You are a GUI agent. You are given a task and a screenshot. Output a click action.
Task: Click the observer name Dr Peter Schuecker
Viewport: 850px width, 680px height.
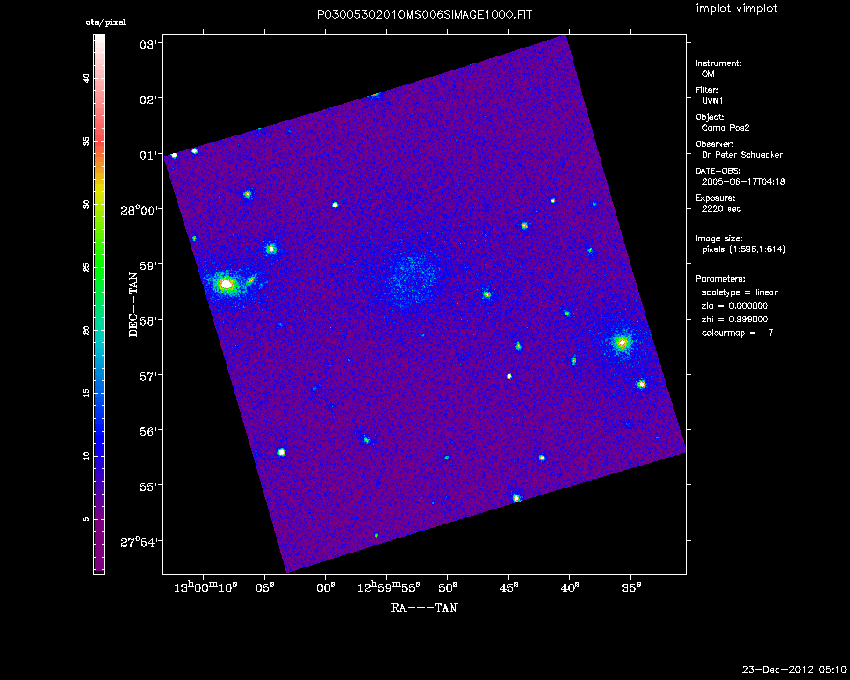click(x=742, y=155)
